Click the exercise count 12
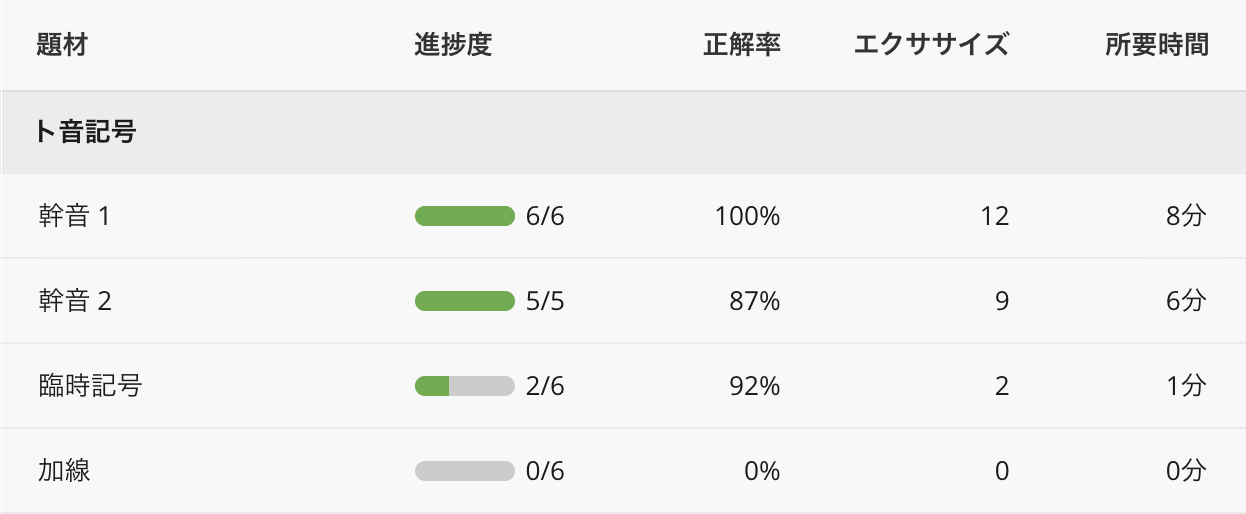The height and width of the screenshot is (514, 1246). pos(995,216)
